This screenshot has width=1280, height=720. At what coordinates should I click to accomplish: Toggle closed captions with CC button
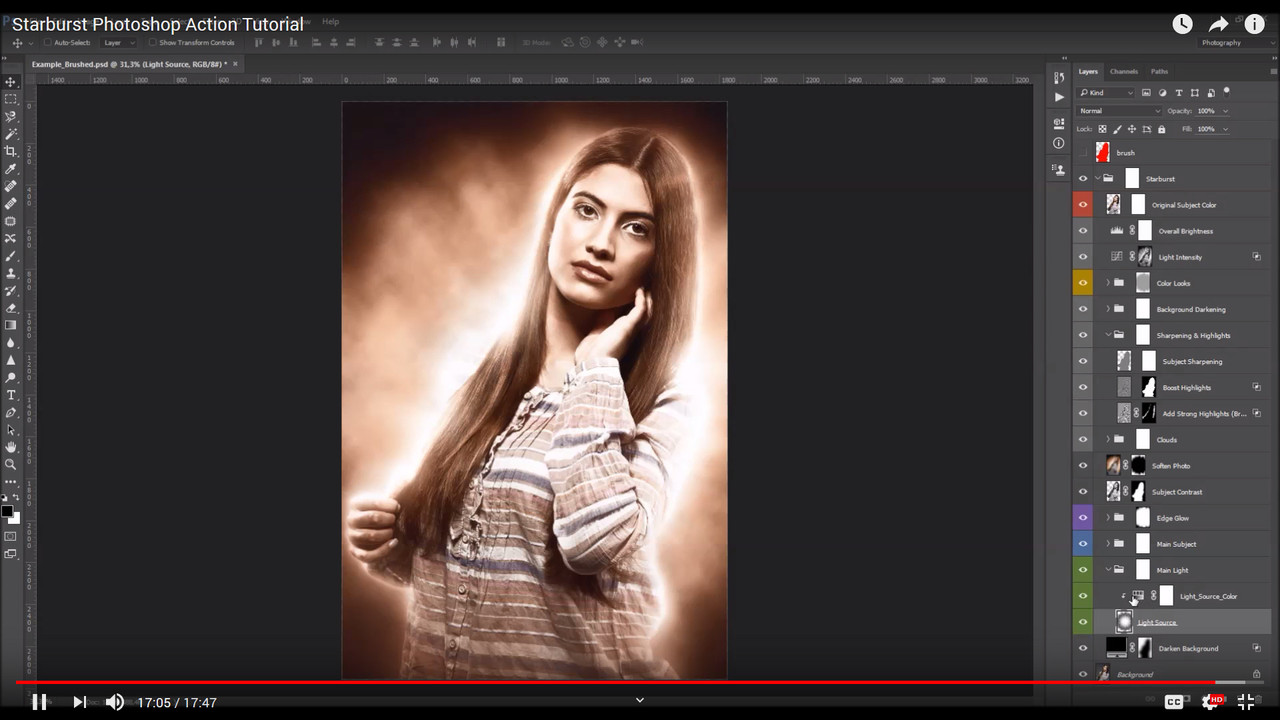click(1174, 702)
